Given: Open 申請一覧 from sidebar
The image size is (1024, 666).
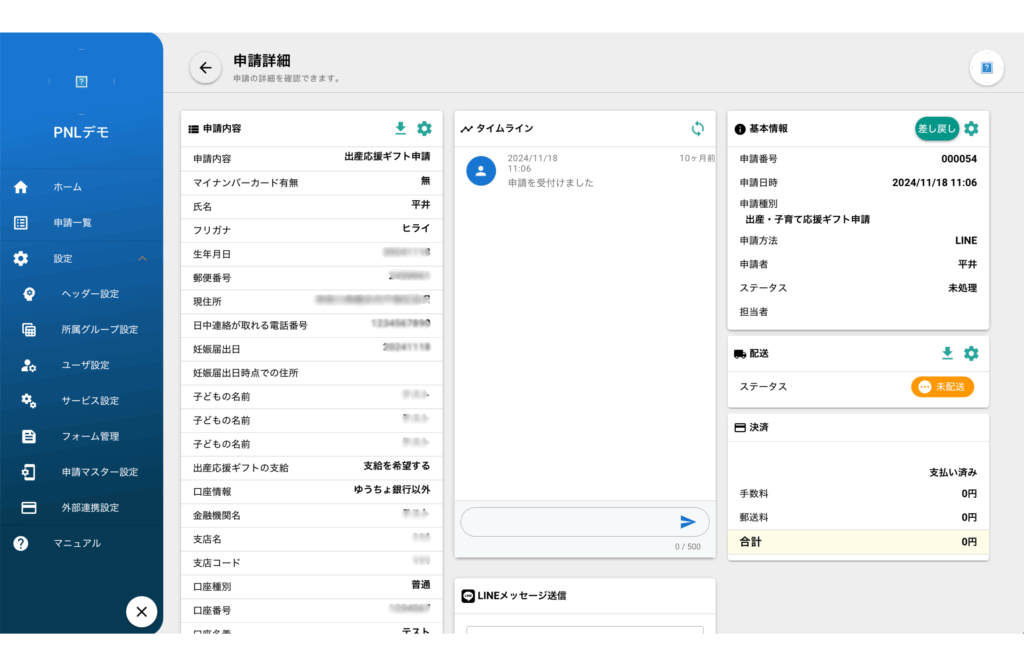Looking at the screenshot, I should pos(72,223).
